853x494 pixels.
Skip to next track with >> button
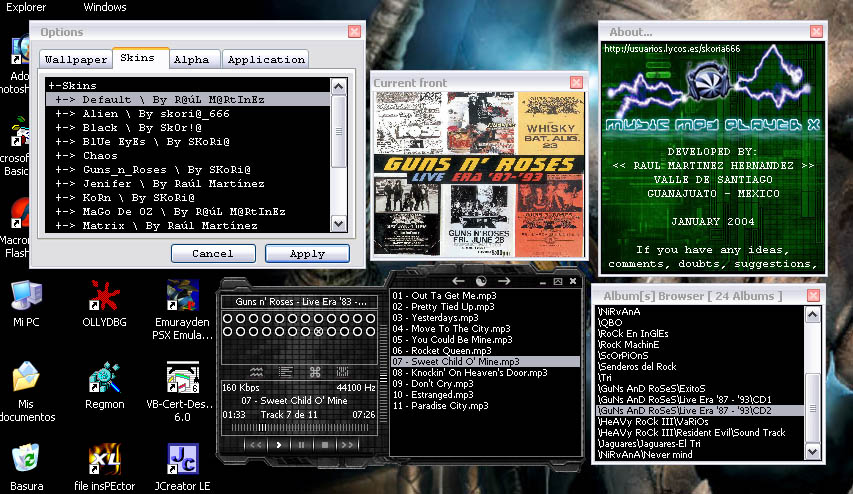[x=347, y=445]
